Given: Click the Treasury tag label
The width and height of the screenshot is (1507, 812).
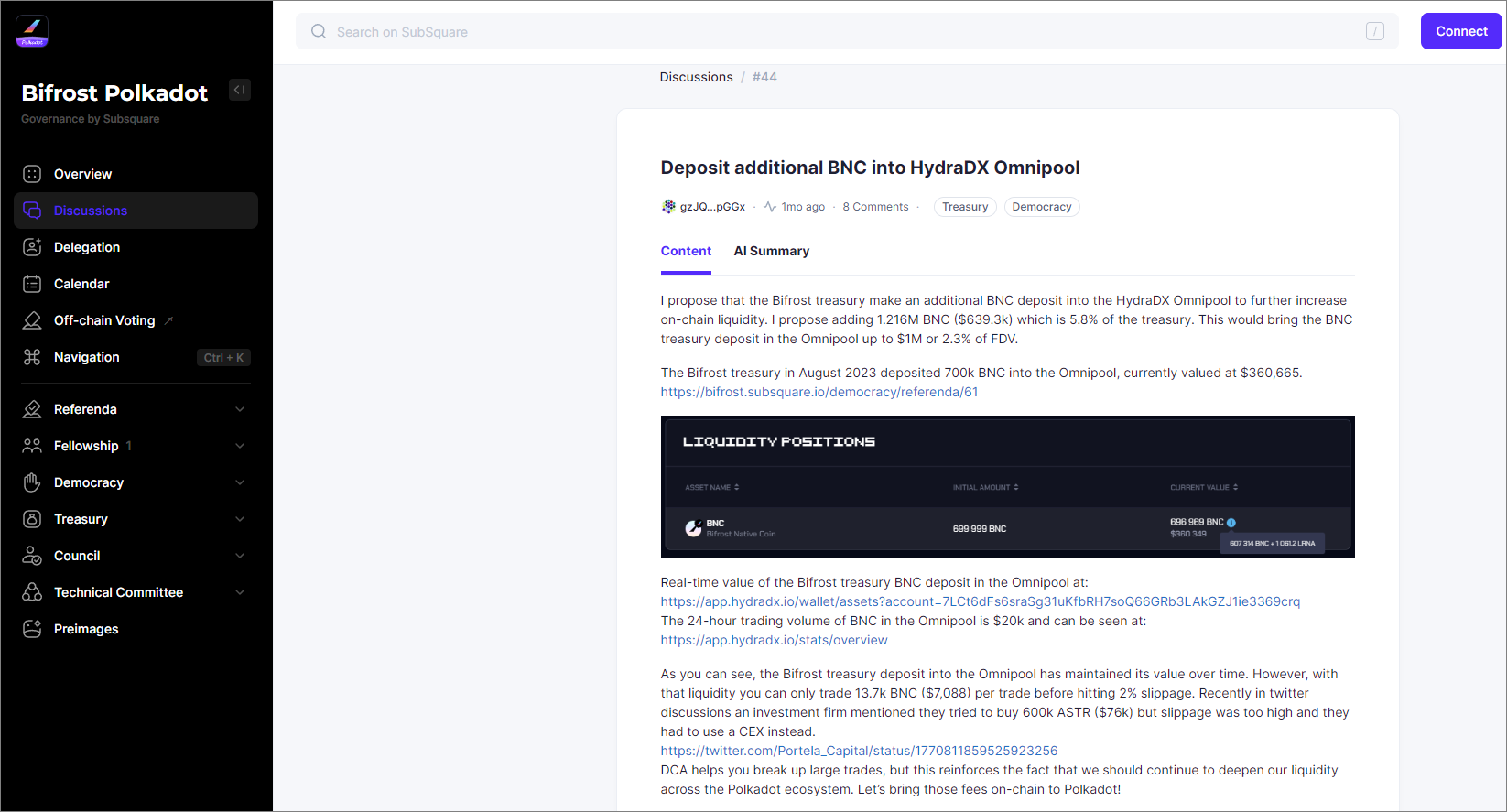Looking at the screenshot, I should click(x=965, y=207).
